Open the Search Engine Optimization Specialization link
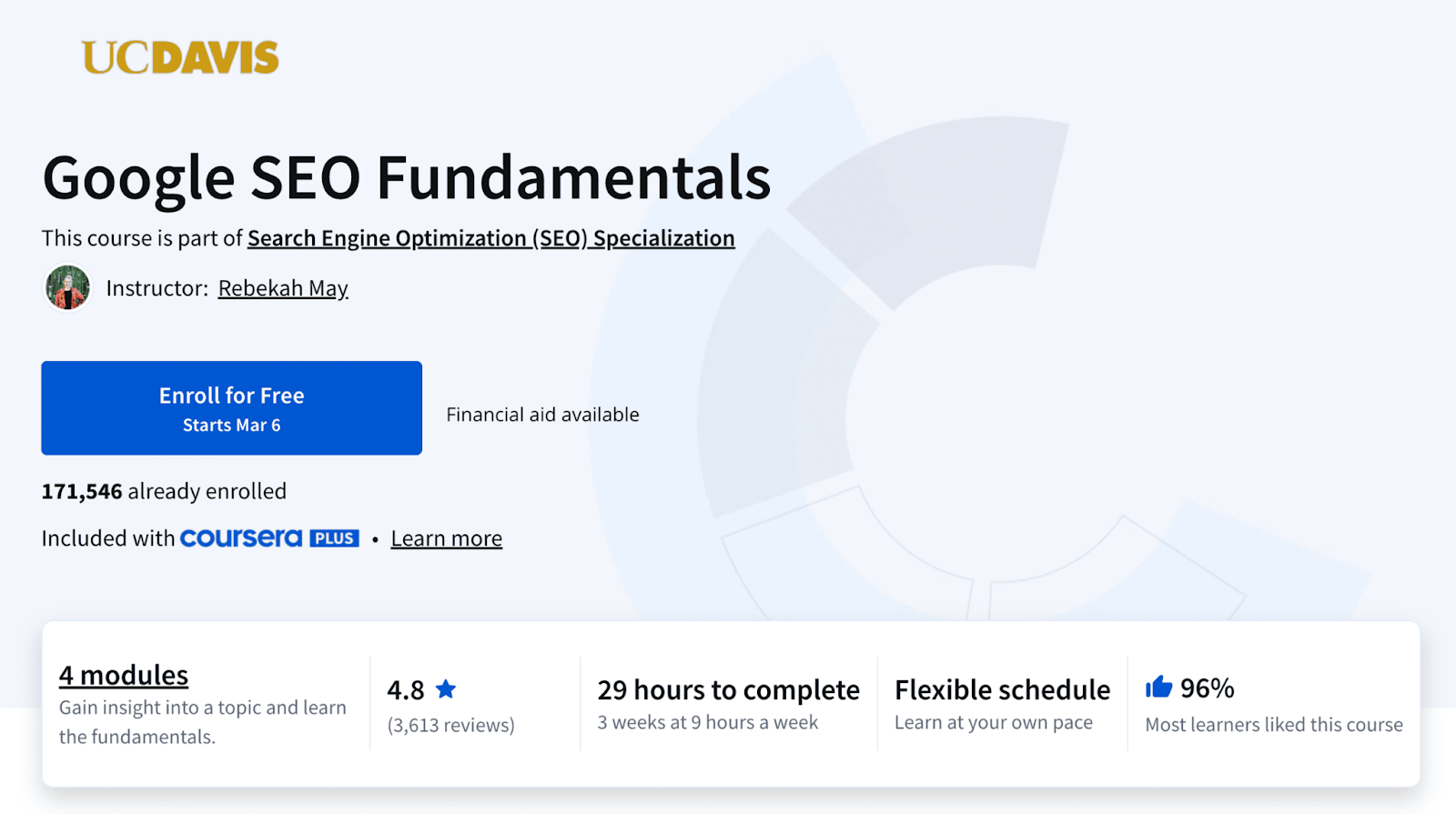1456x814 pixels. (x=490, y=238)
